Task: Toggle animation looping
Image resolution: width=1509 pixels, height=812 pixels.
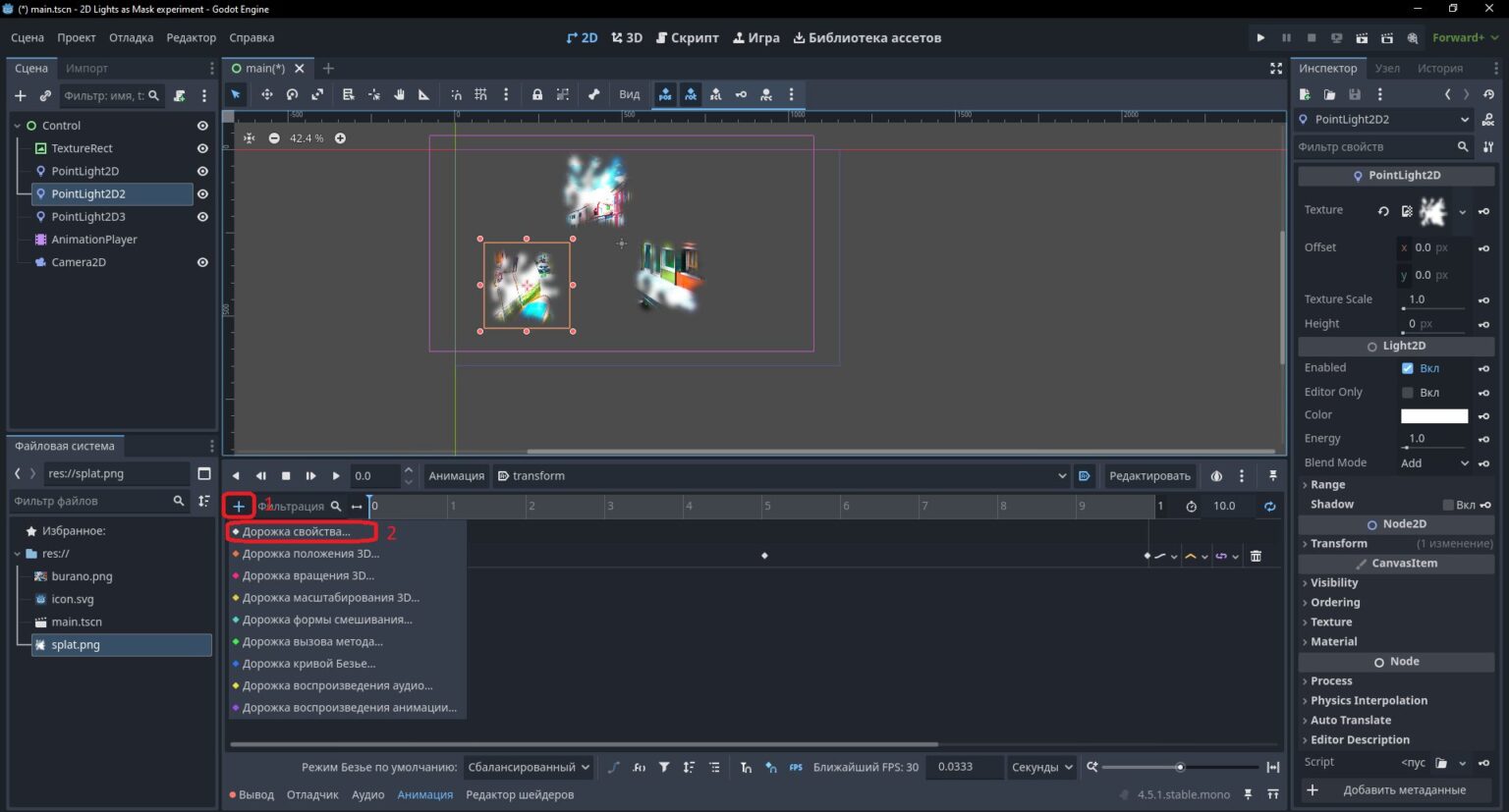Action: (x=1269, y=506)
